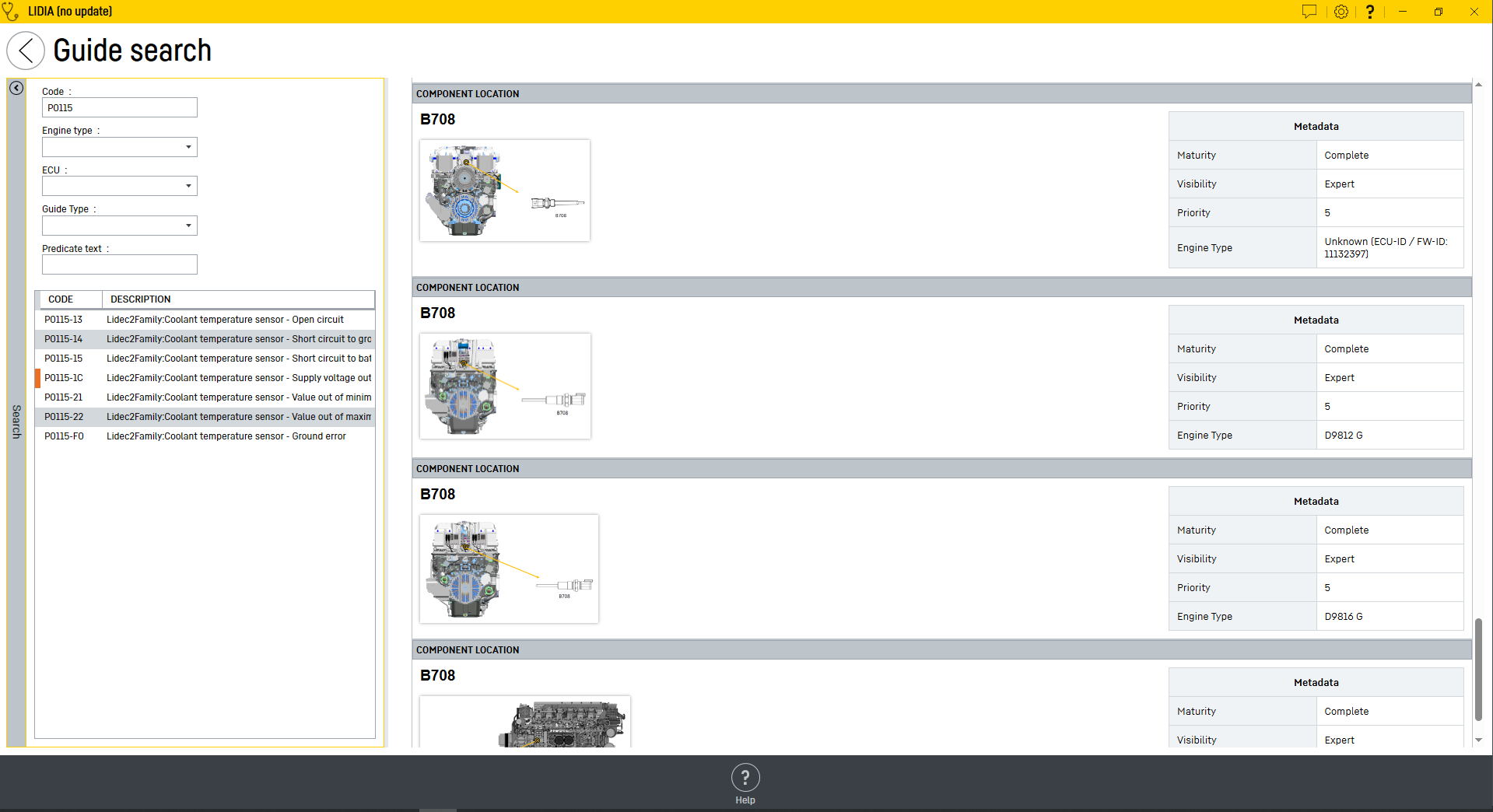This screenshot has height=812, width=1493.
Task: Sort by the DESCRIPTION column header
Action: (141, 299)
